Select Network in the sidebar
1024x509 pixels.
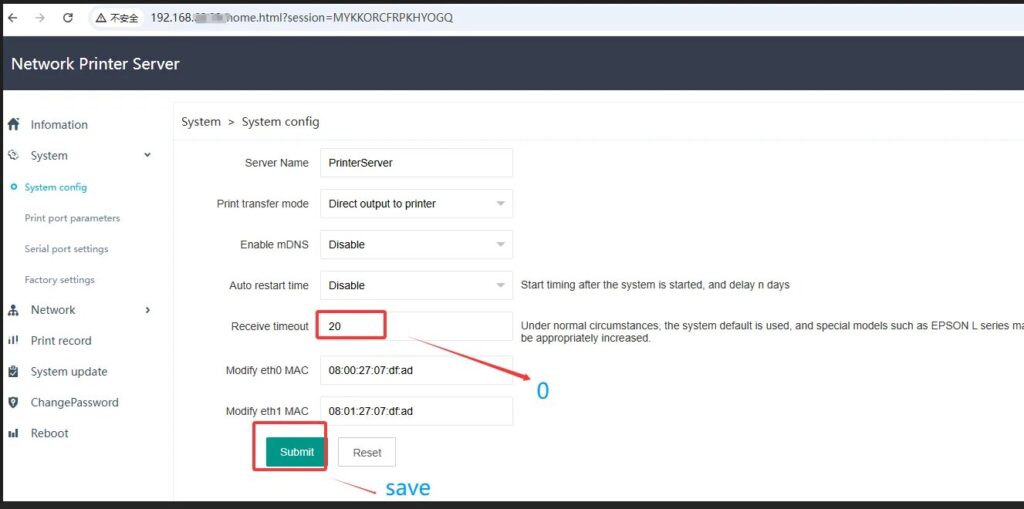(x=53, y=310)
